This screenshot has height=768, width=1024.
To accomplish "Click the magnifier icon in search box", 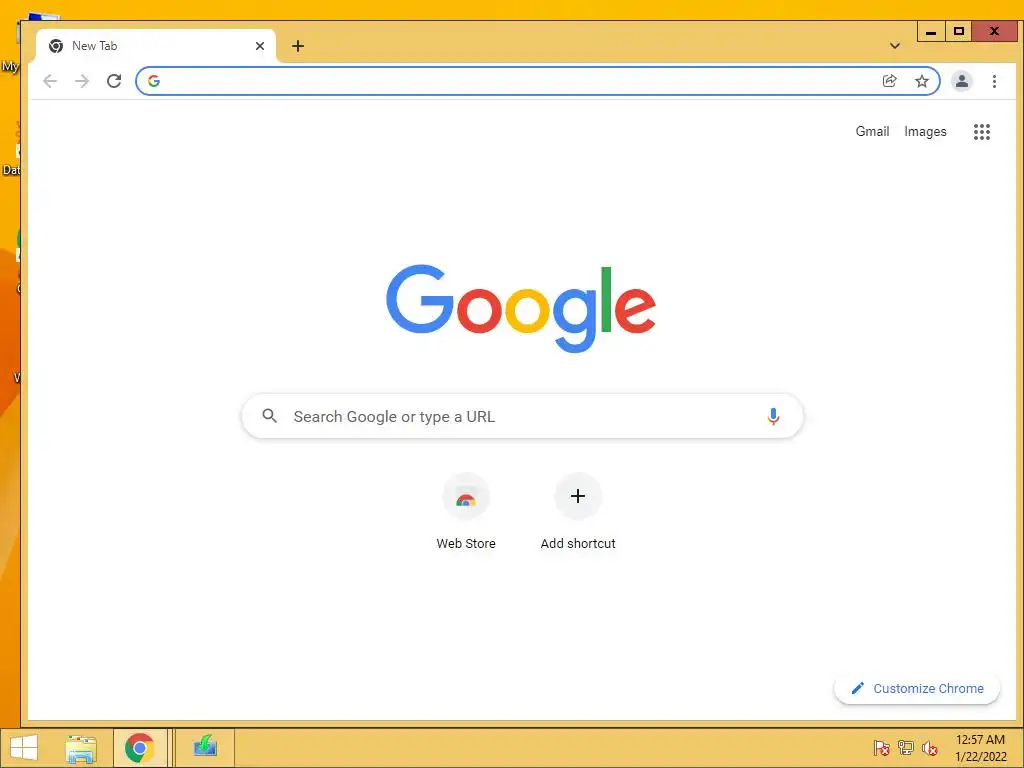I will 269,415.
